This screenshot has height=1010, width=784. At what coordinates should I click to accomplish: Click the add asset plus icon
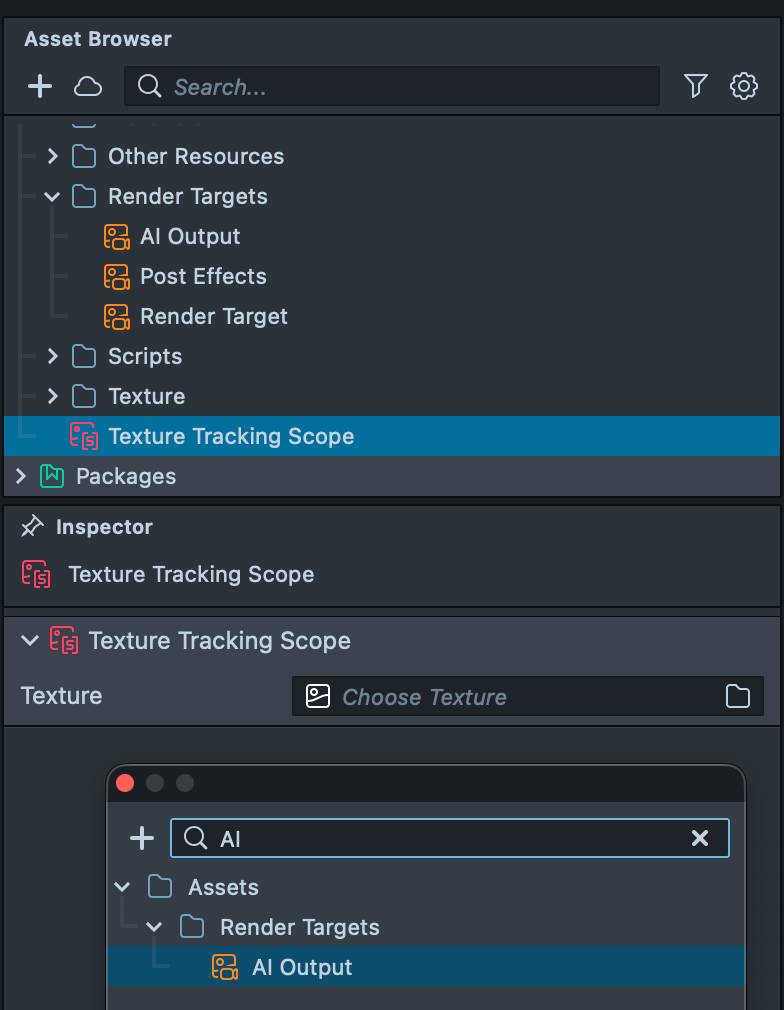coord(39,87)
